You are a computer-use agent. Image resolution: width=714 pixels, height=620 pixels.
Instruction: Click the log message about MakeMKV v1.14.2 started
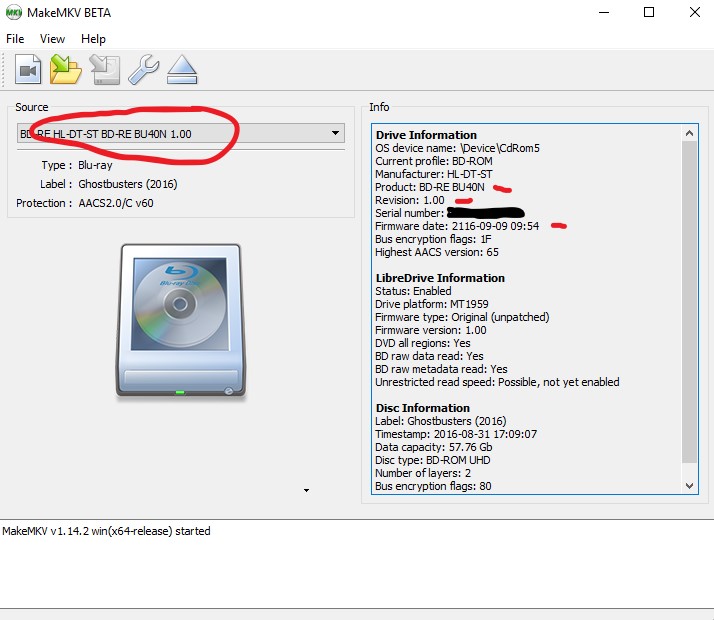[106, 531]
